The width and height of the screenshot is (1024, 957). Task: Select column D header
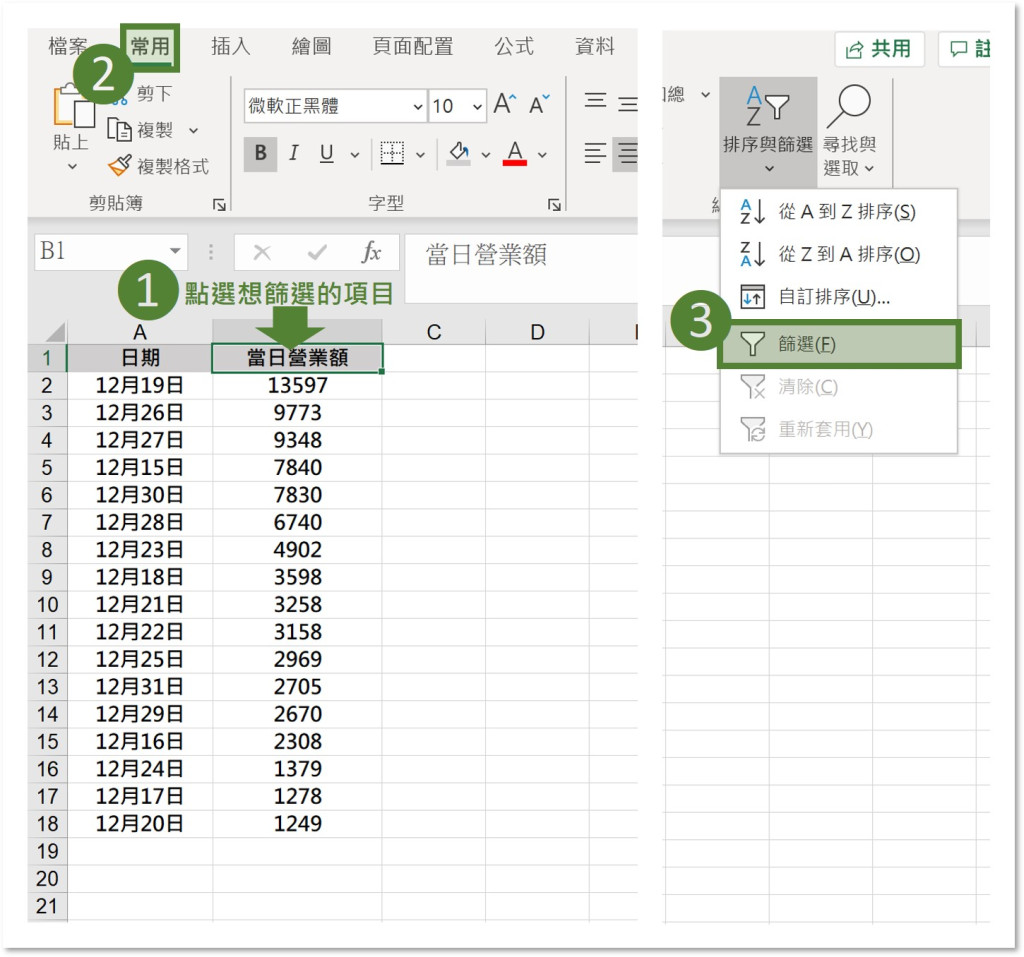(537, 332)
